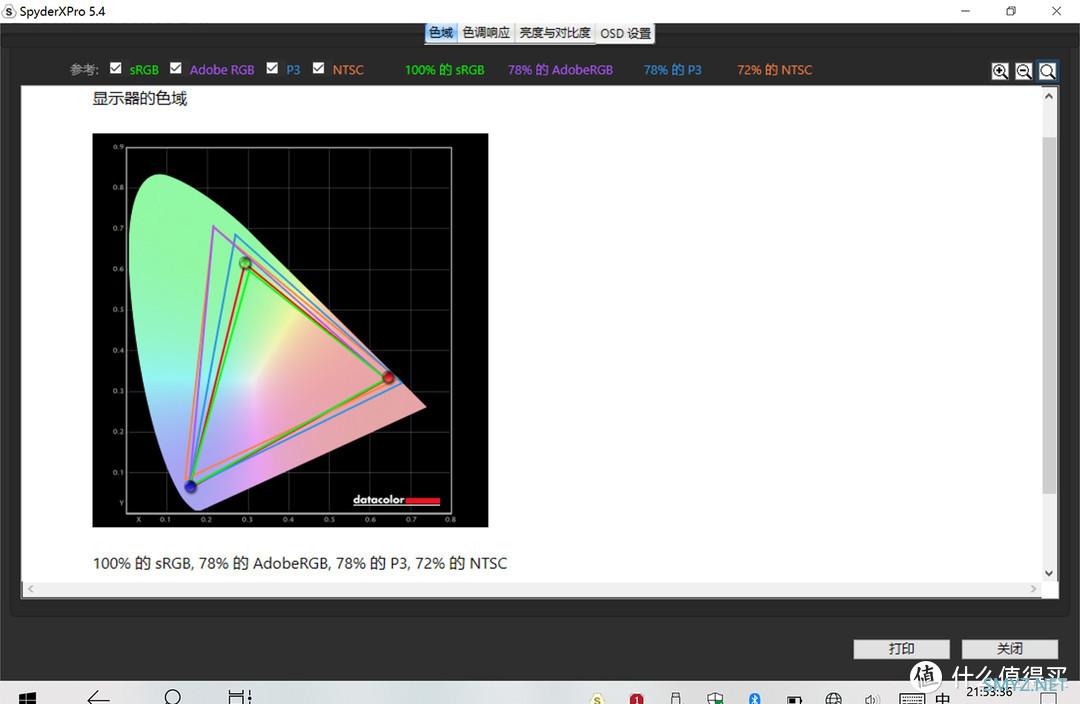Viewport: 1080px width, 704px height.
Task: Click the blue primary marker on diagram
Action: click(191, 486)
